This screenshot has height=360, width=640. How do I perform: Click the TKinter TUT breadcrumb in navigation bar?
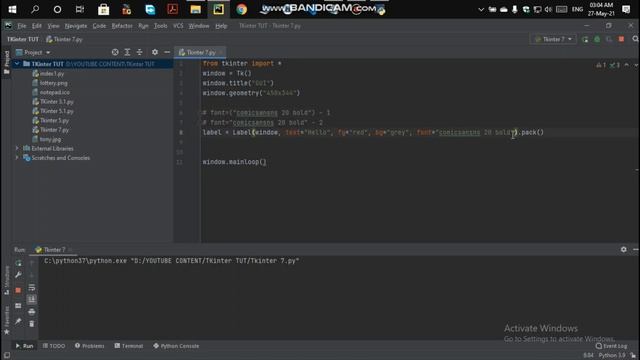tap(23, 39)
